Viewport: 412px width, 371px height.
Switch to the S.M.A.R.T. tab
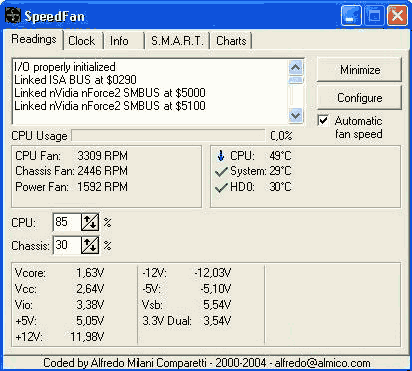177,41
